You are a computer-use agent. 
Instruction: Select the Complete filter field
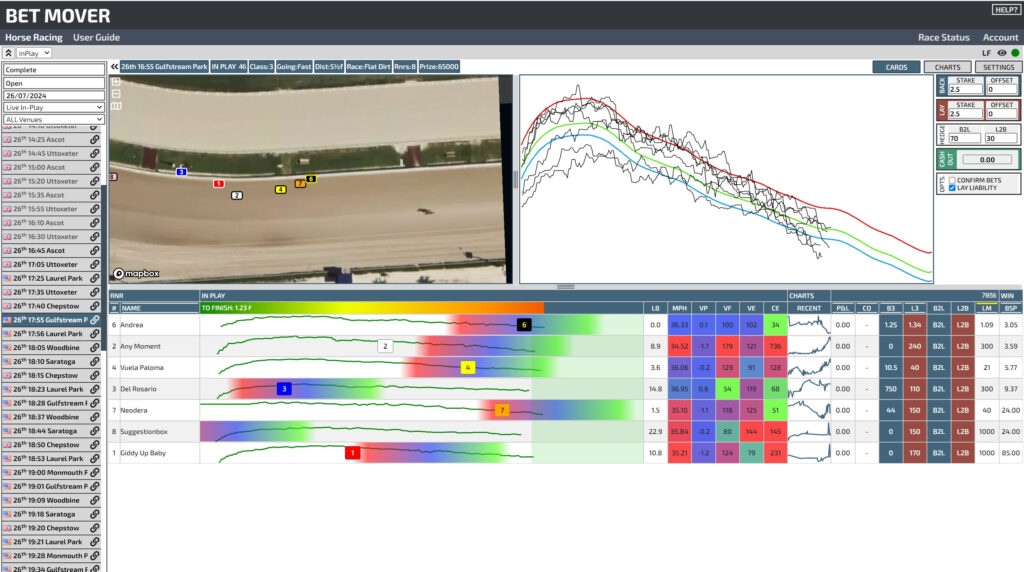click(x=54, y=69)
